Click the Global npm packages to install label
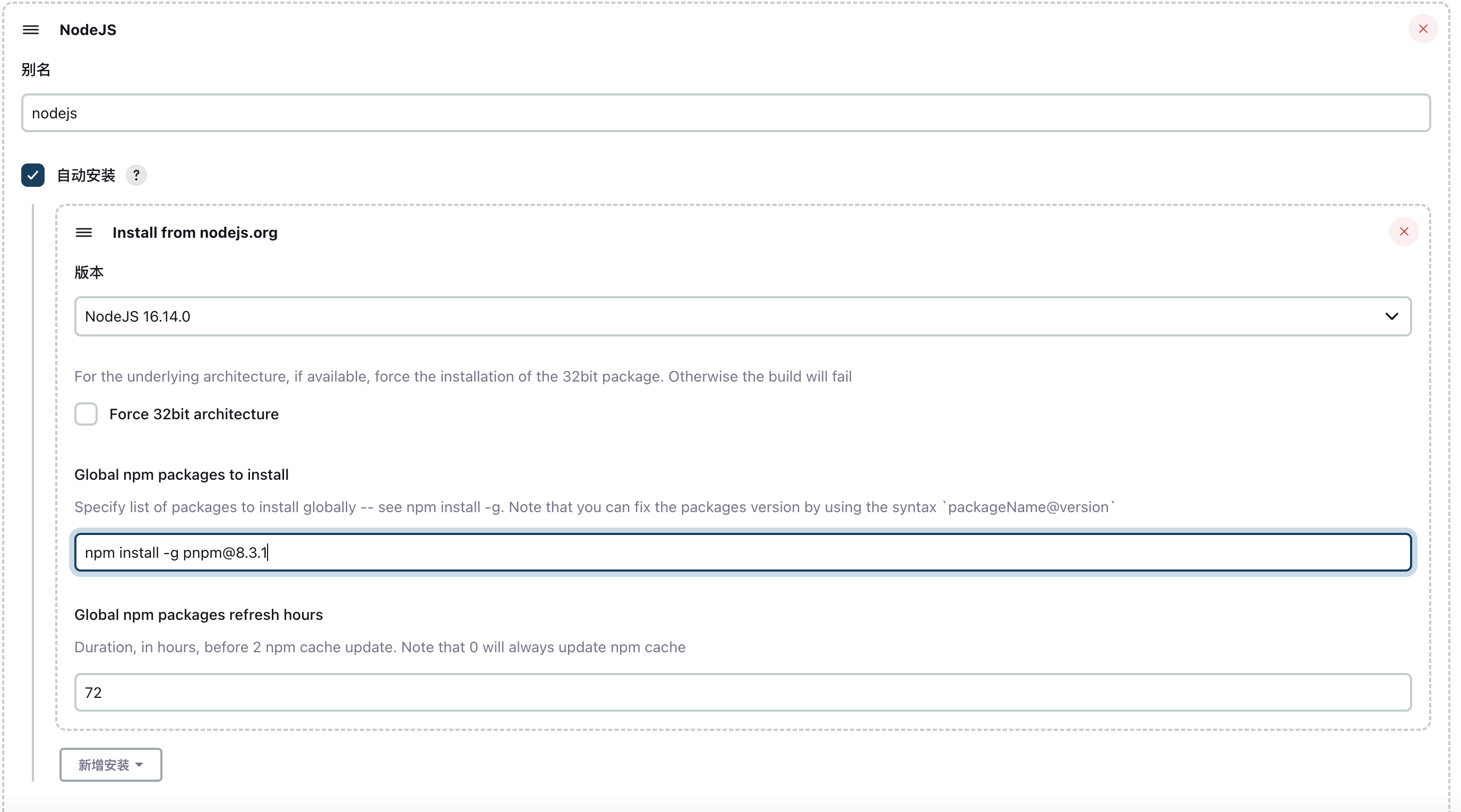The width and height of the screenshot is (1461, 812). [x=182, y=474]
